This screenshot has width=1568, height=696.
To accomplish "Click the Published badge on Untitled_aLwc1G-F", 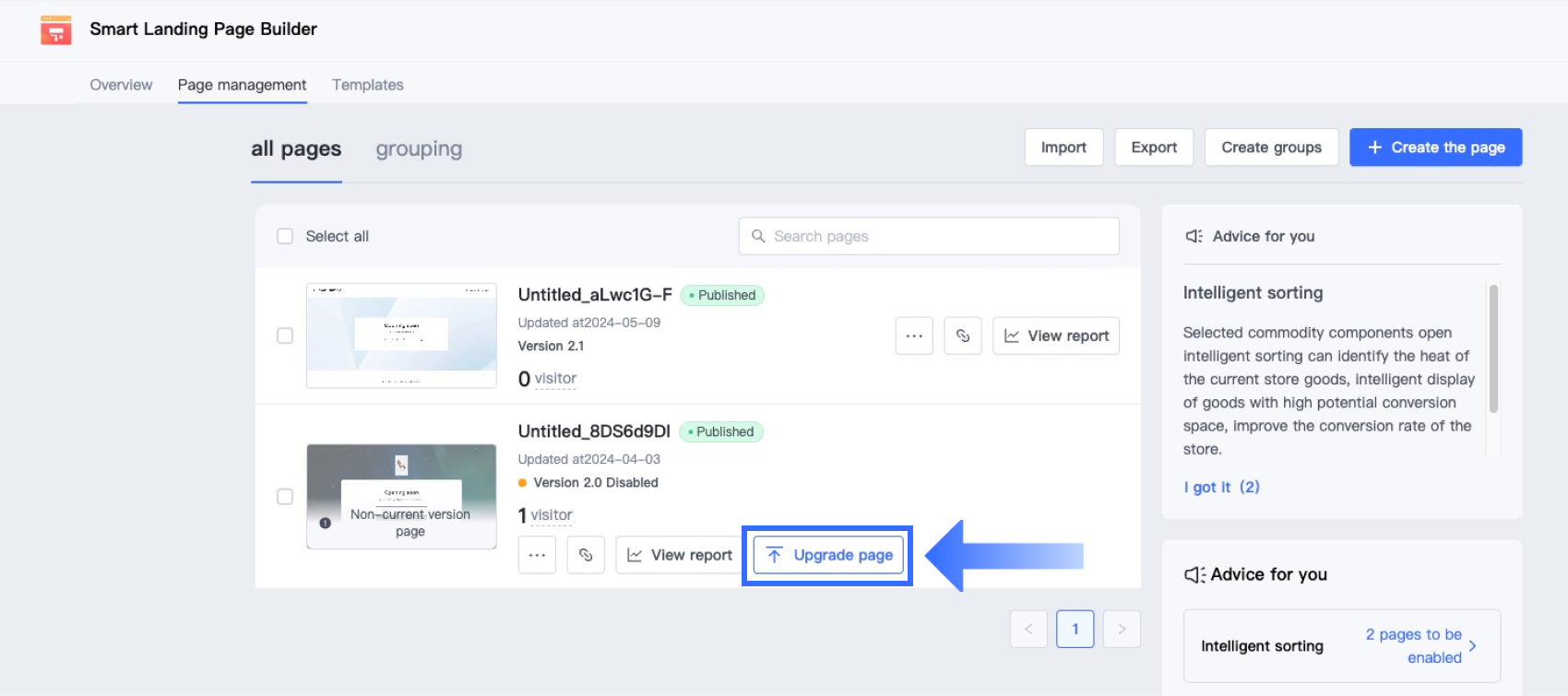I will 722,295.
